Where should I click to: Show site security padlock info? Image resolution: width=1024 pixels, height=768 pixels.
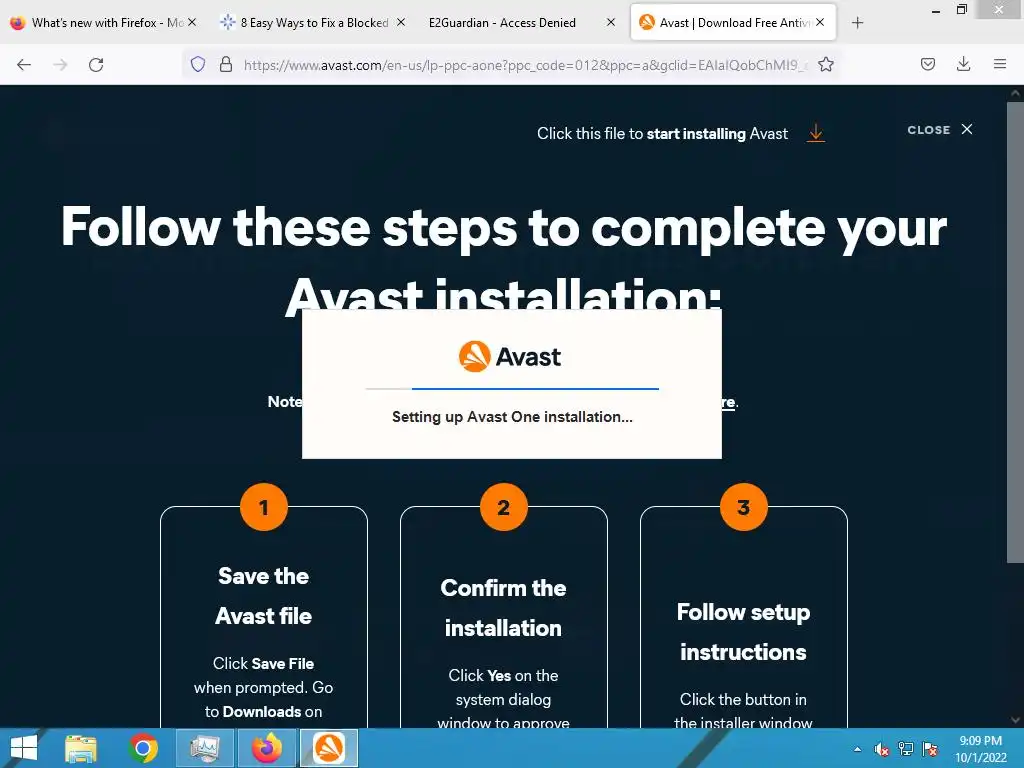click(x=226, y=64)
